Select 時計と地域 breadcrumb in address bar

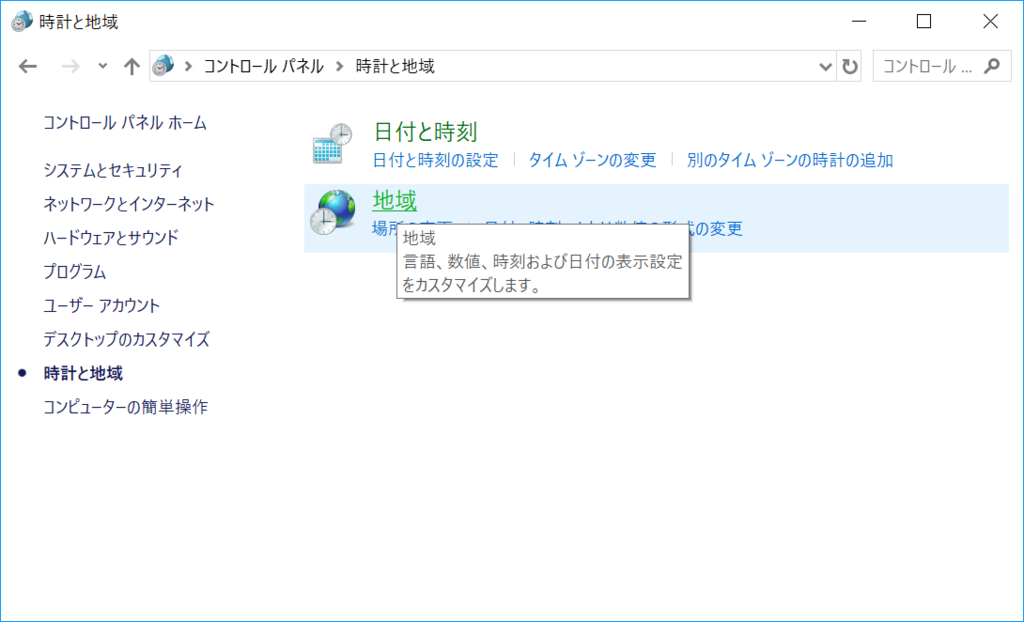pyautogui.click(x=395, y=66)
